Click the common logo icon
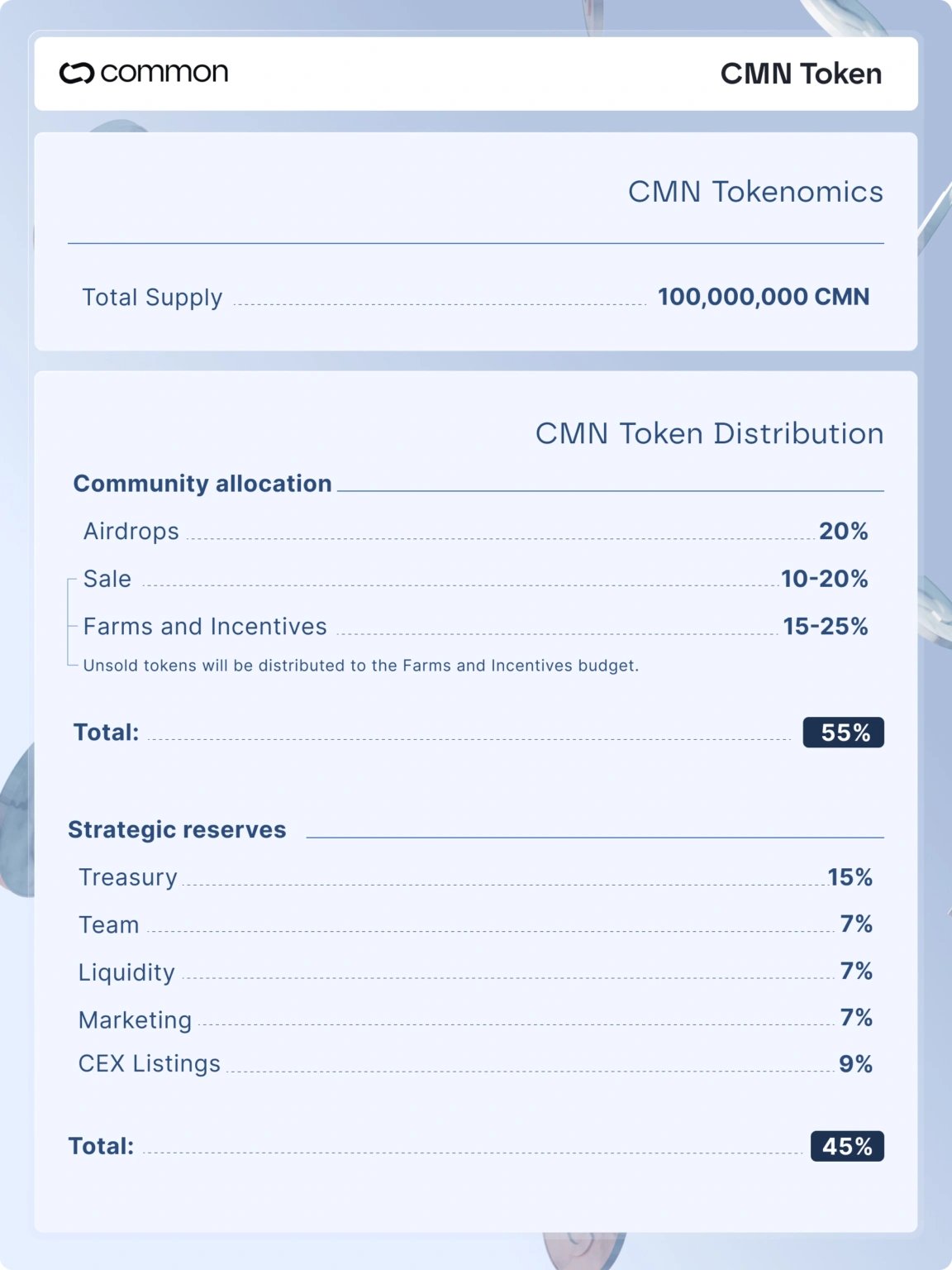Screen dimensions: 952x1270 tap(76, 74)
